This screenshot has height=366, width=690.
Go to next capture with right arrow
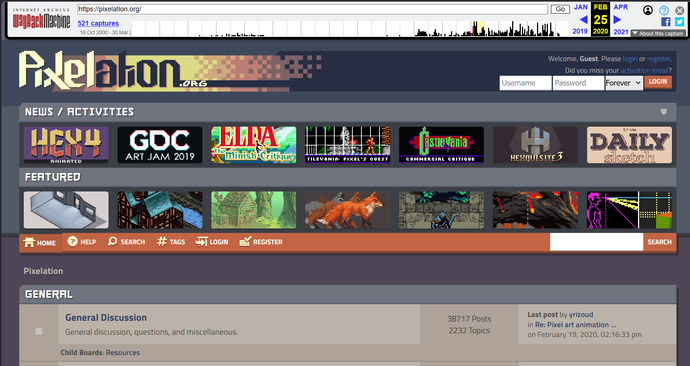(617, 19)
